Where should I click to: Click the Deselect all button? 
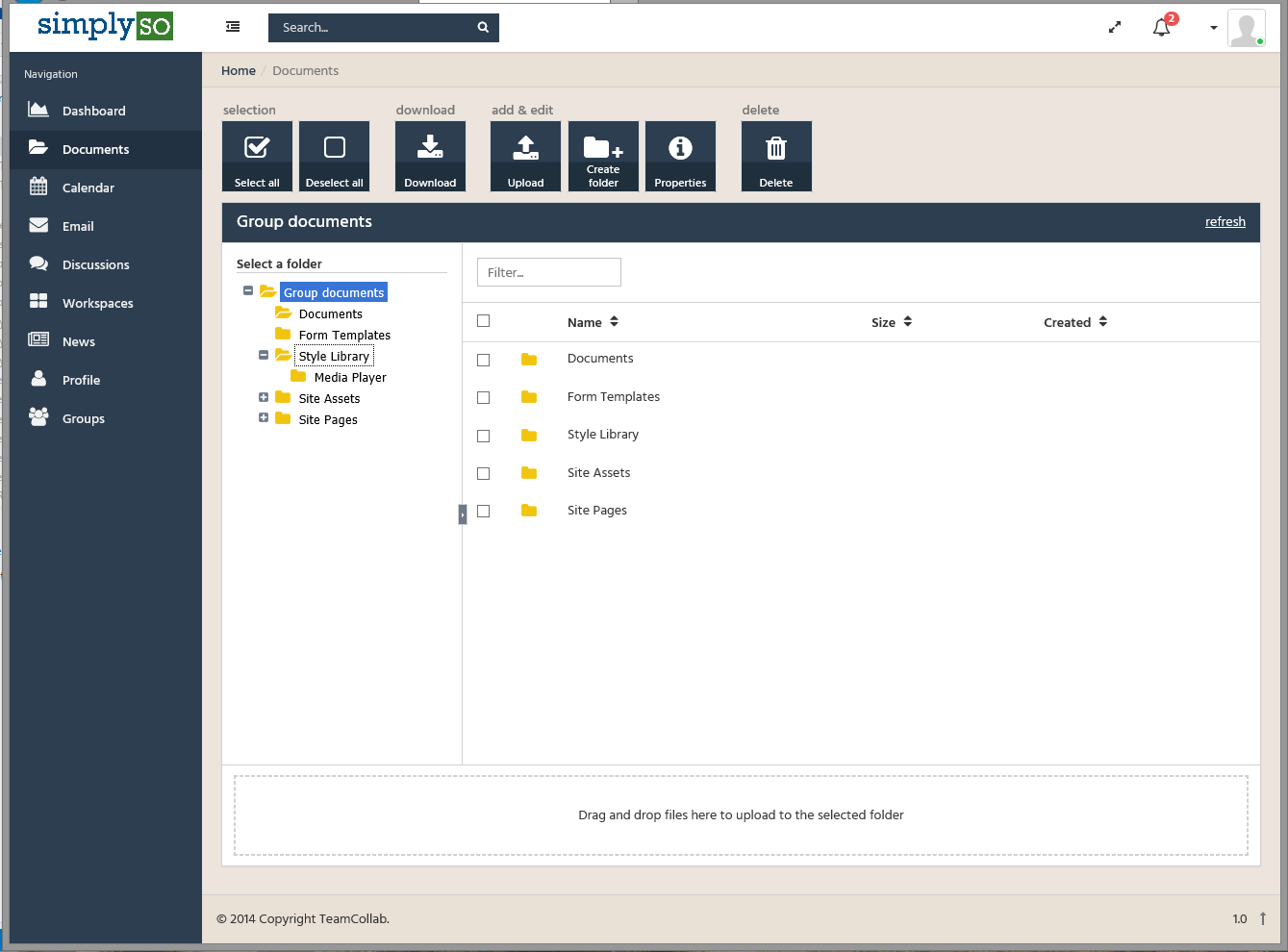pyautogui.click(x=334, y=156)
